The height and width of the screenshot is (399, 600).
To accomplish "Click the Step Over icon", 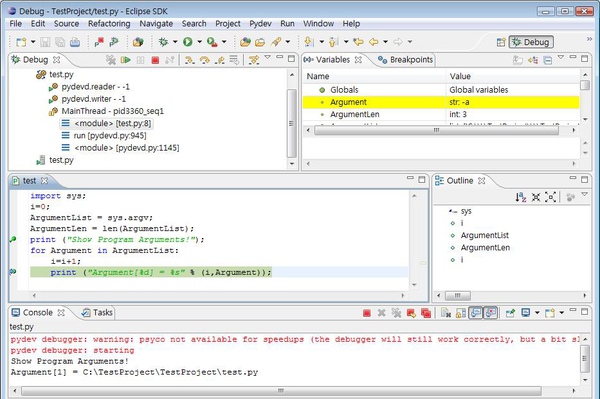I will coord(205,60).
